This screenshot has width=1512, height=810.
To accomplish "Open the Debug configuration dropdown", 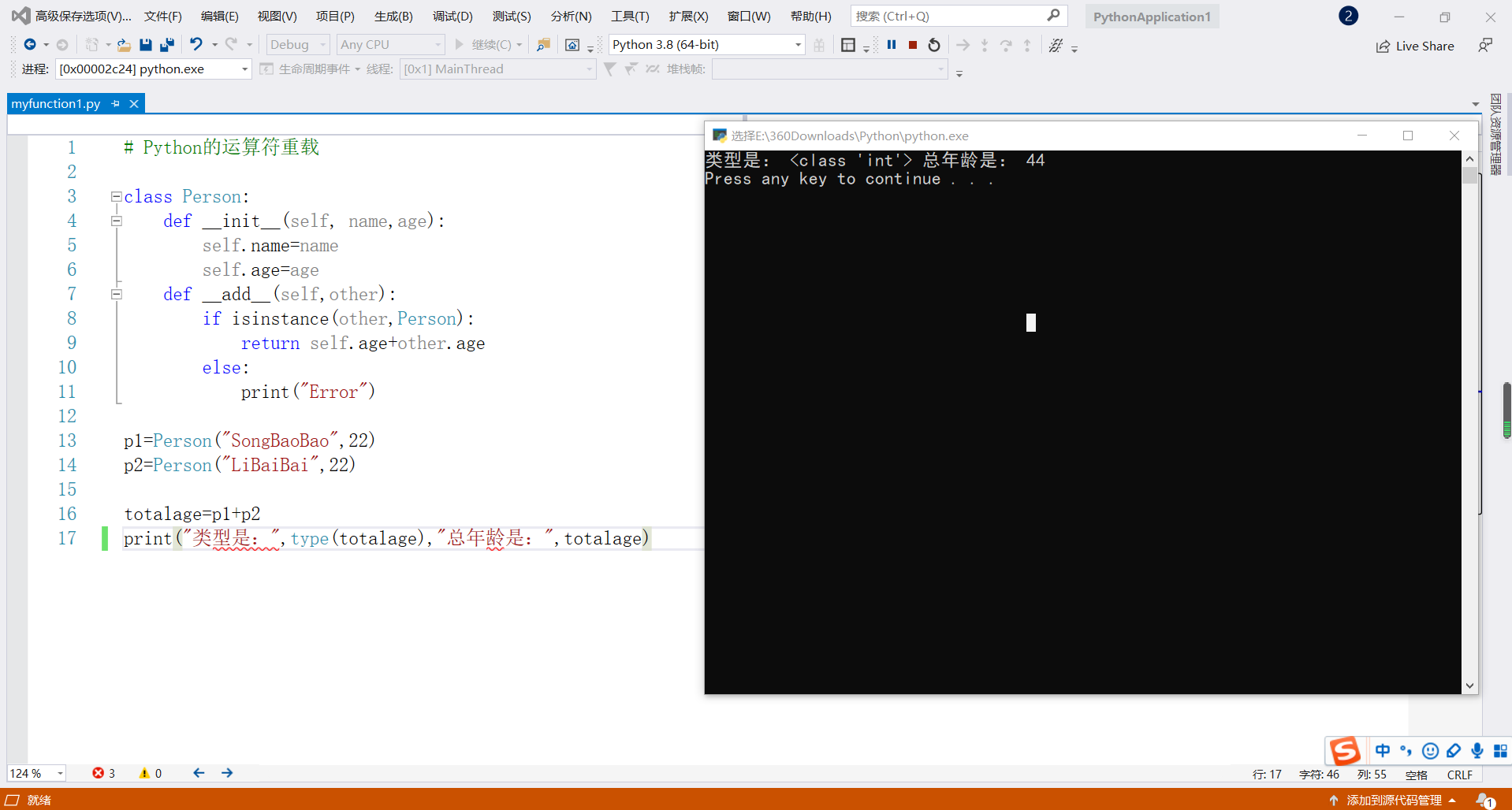I will (x=297, y=44).
